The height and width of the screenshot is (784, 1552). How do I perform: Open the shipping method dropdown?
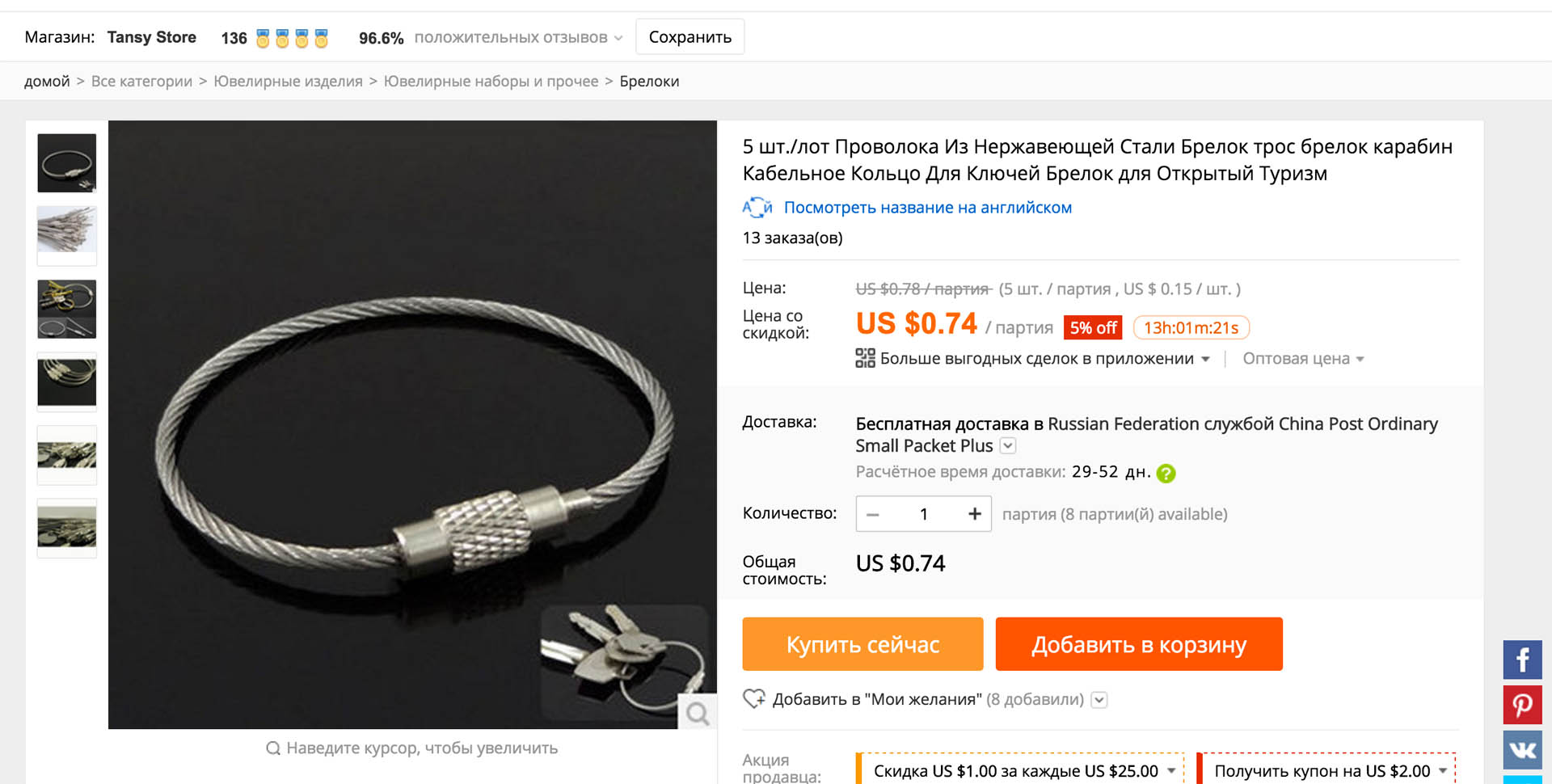pyautogui.click(x=1008, y=445)
